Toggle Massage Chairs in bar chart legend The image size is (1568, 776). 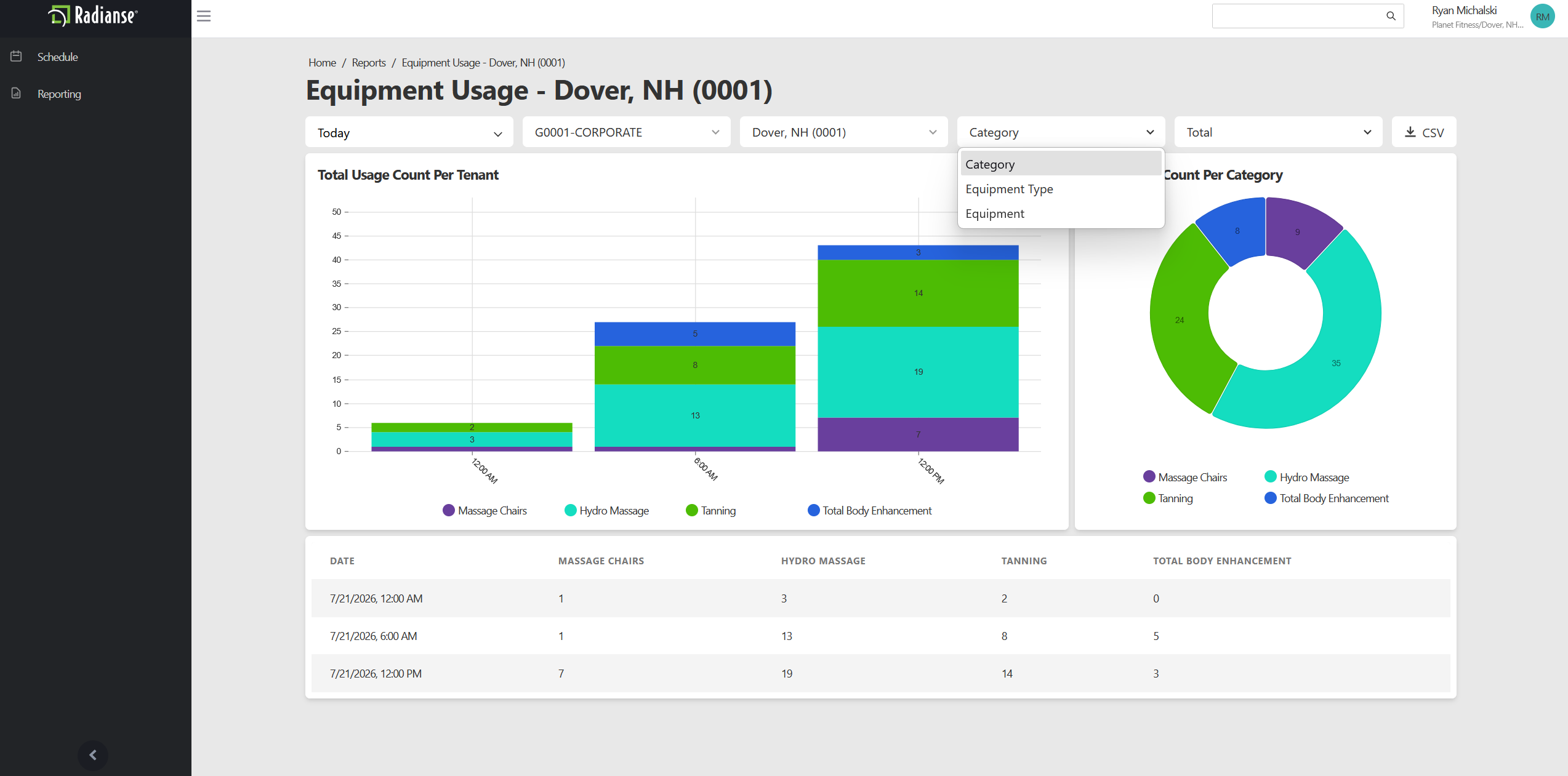[x=485, y=511]
